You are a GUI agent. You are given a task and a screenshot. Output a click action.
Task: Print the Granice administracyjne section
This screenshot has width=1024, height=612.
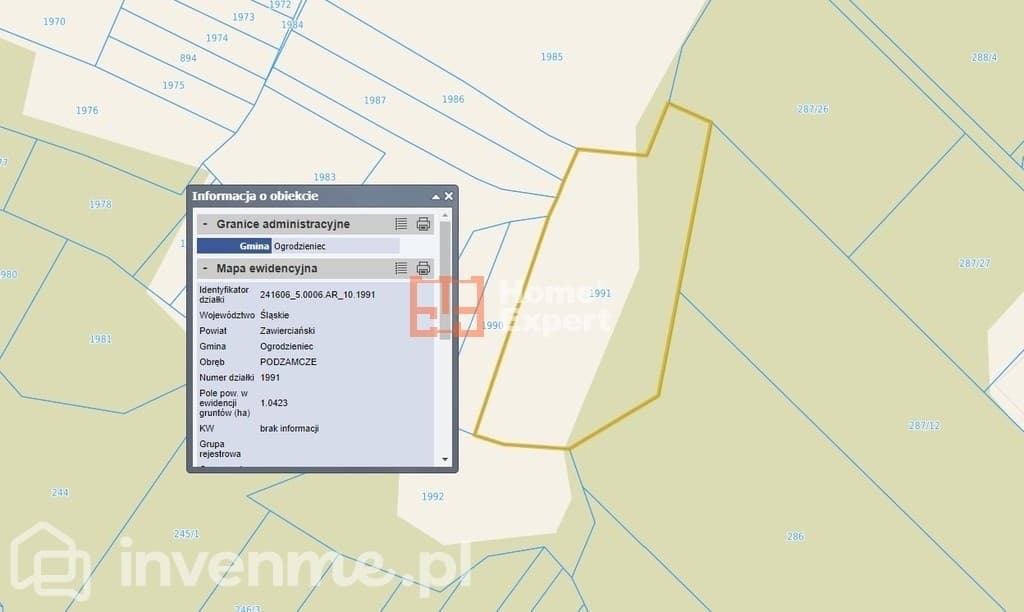click(x=423, y=224)
